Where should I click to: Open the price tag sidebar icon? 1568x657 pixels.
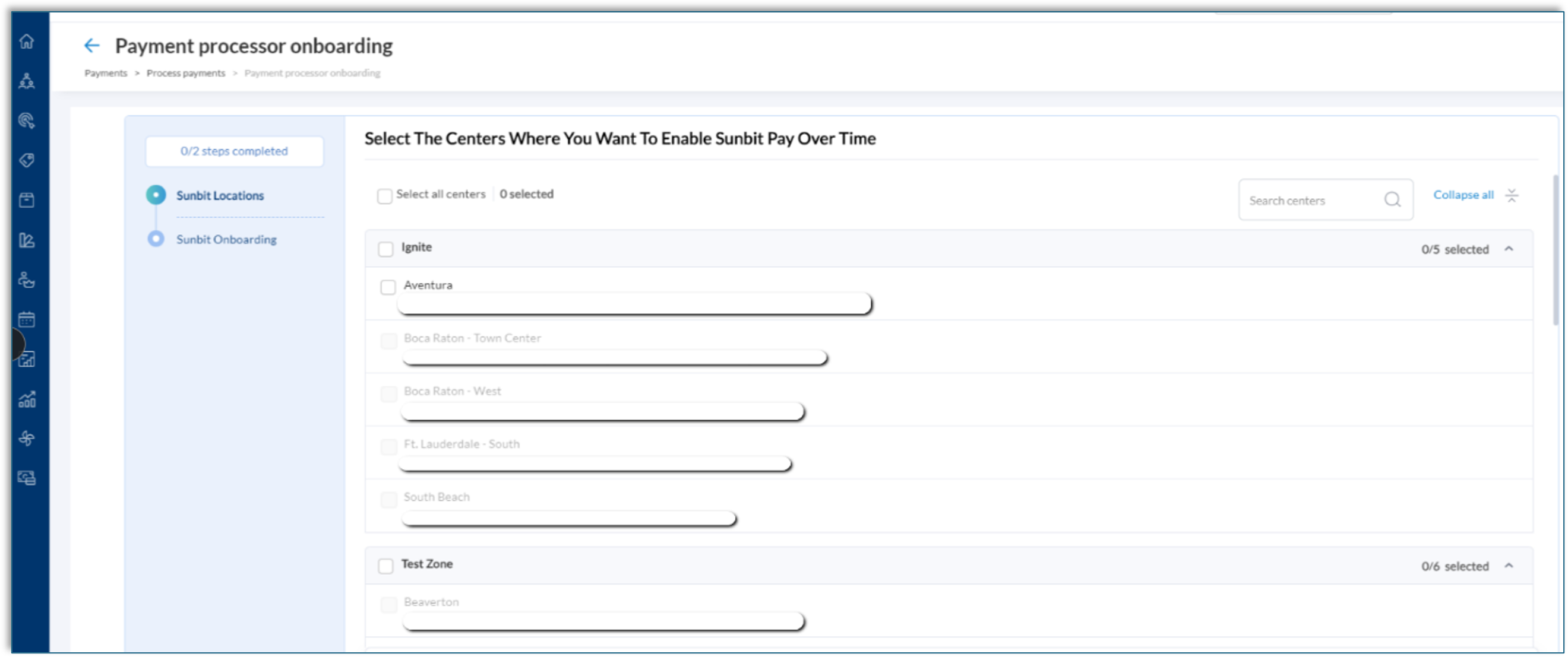tap(27, 160)
